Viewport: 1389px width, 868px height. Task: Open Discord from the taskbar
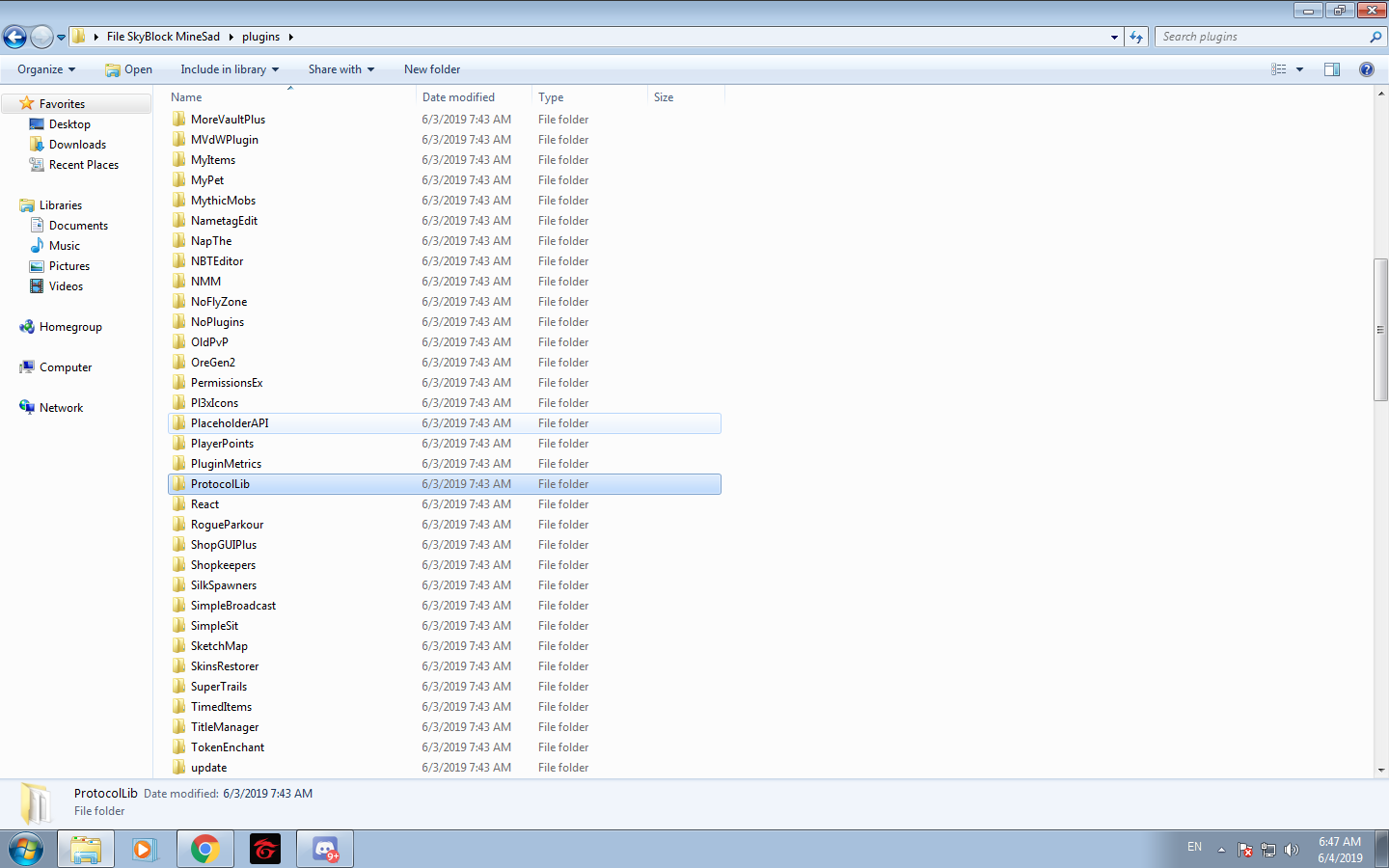(x=325, y=849)
